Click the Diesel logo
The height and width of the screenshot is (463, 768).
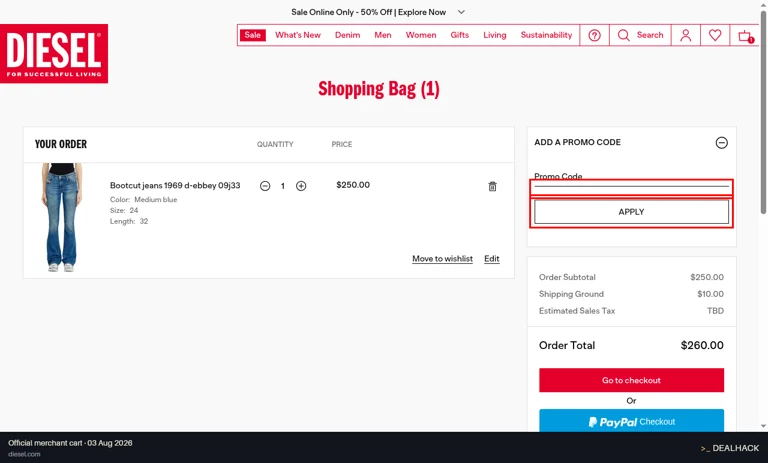click(54, 53)
